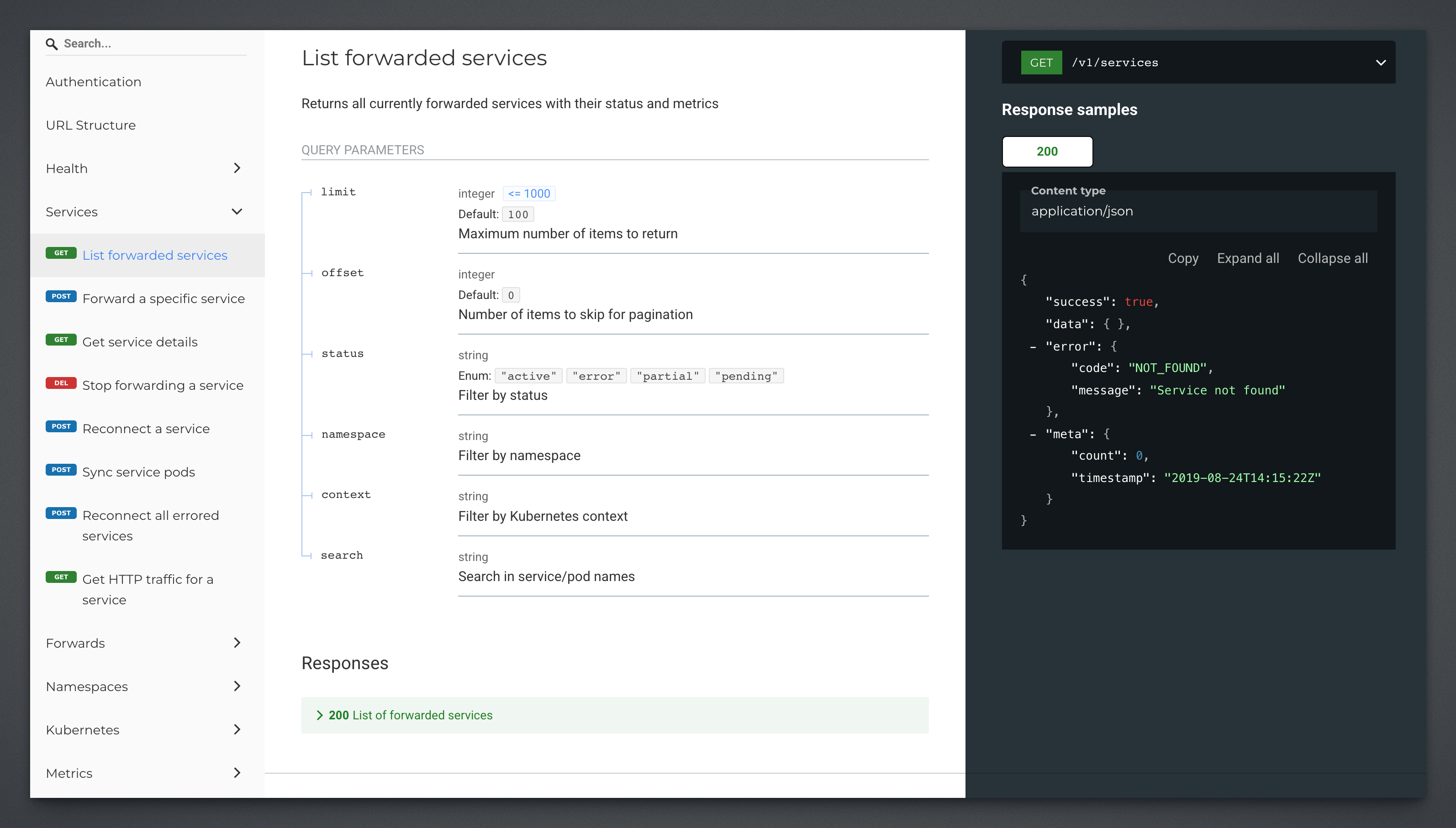Open the Authentication section in the sidebar

pos(93,81)
